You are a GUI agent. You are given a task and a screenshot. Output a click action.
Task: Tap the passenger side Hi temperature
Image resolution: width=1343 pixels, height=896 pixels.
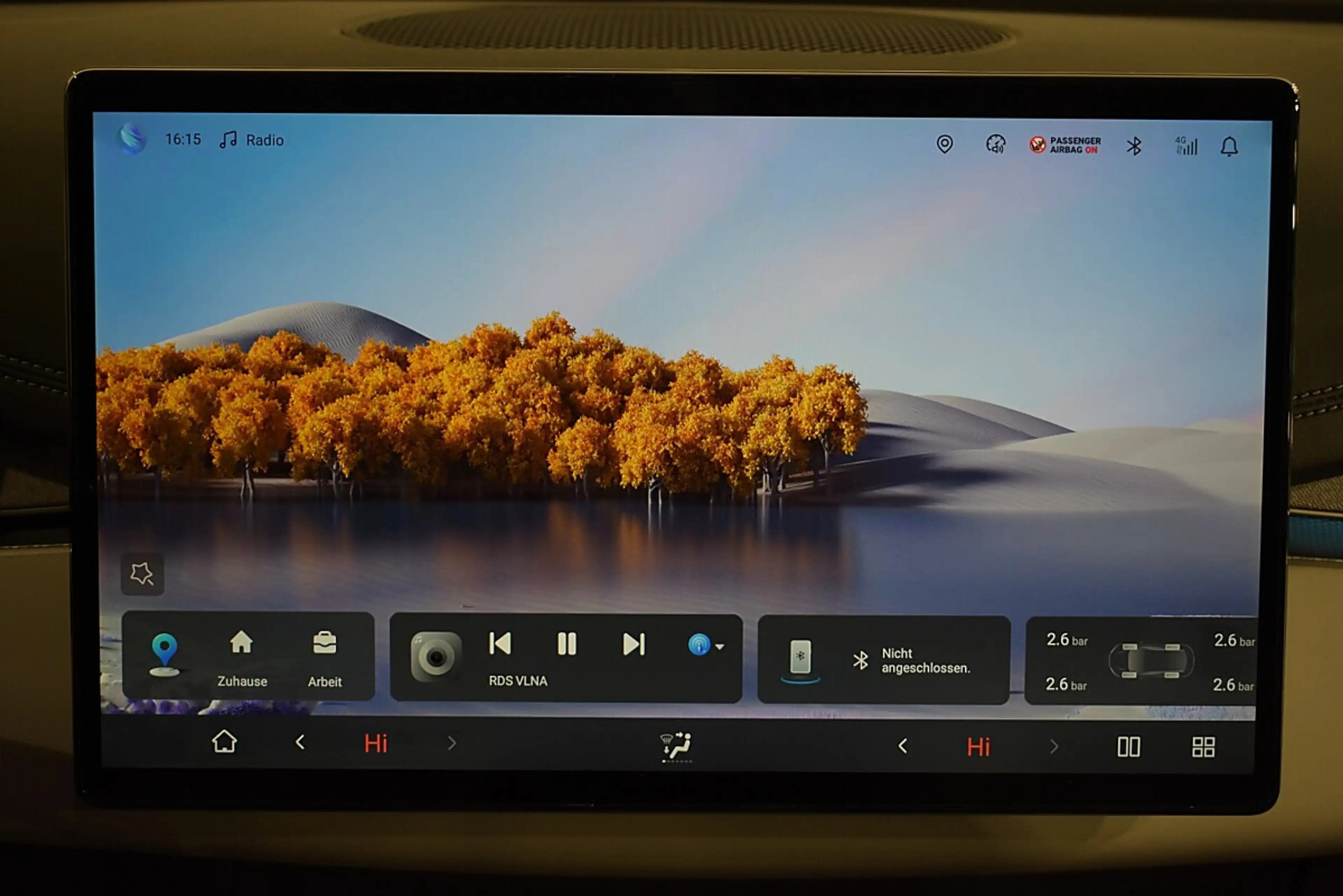[978, 747]
